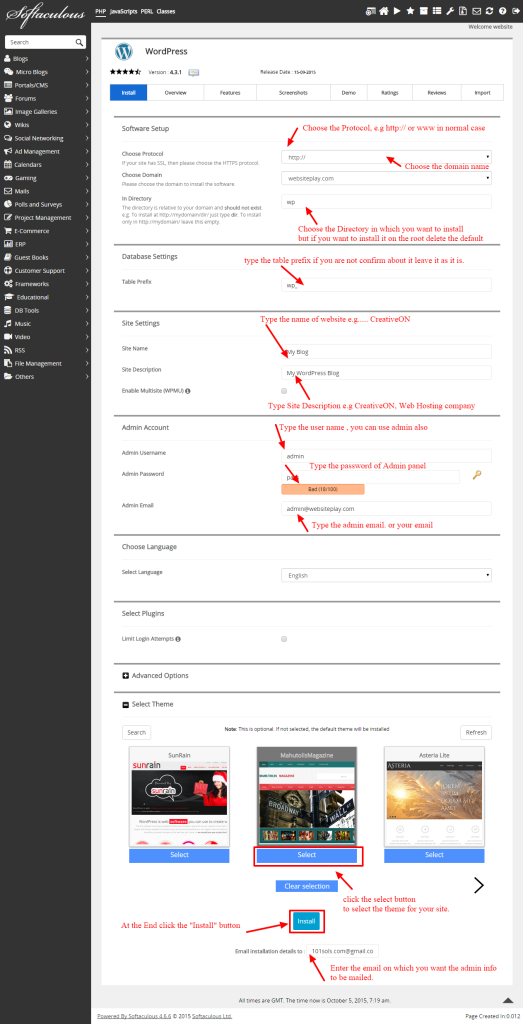Expand Forums category chevron
This screenshot has height=1024, width=523.
pos(87,99)
